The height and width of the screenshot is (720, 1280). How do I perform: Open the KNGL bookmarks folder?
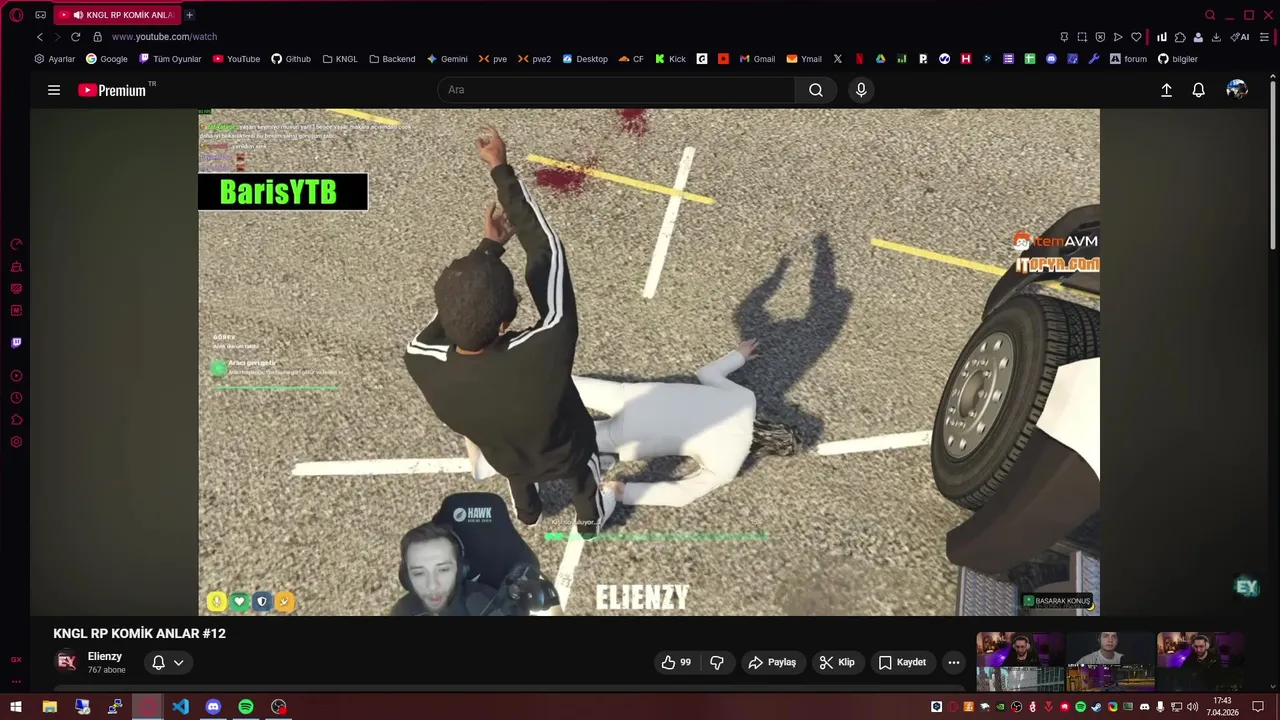click(340, 59)
